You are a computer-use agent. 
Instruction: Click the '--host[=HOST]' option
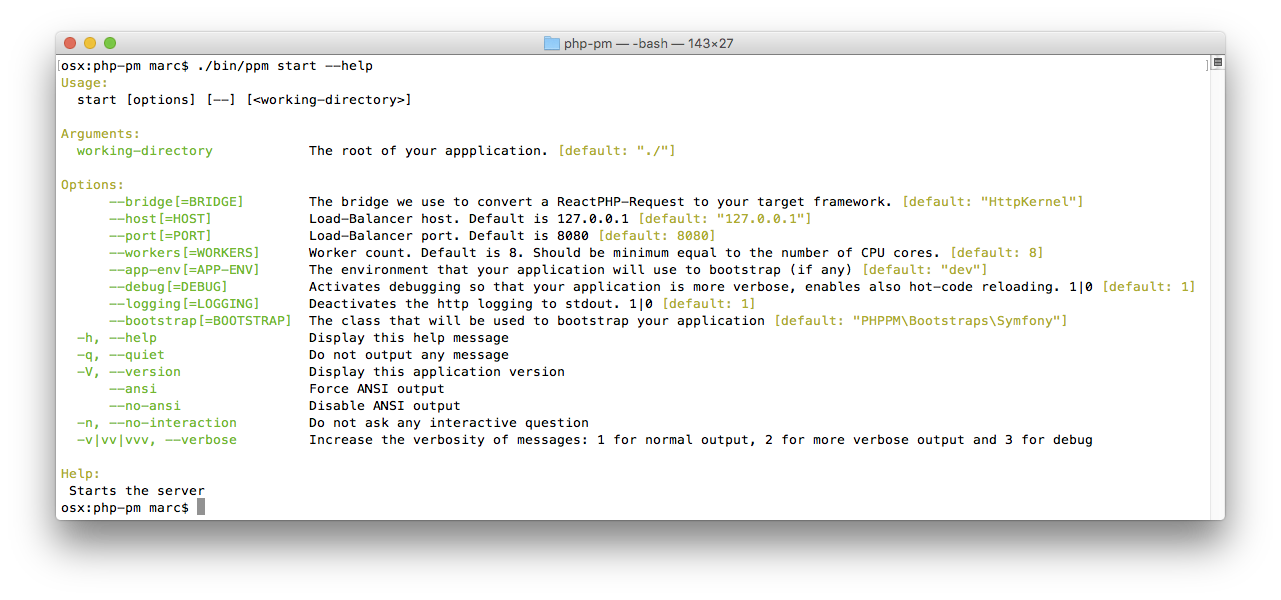pyautogui.click(x=160, y=219)
